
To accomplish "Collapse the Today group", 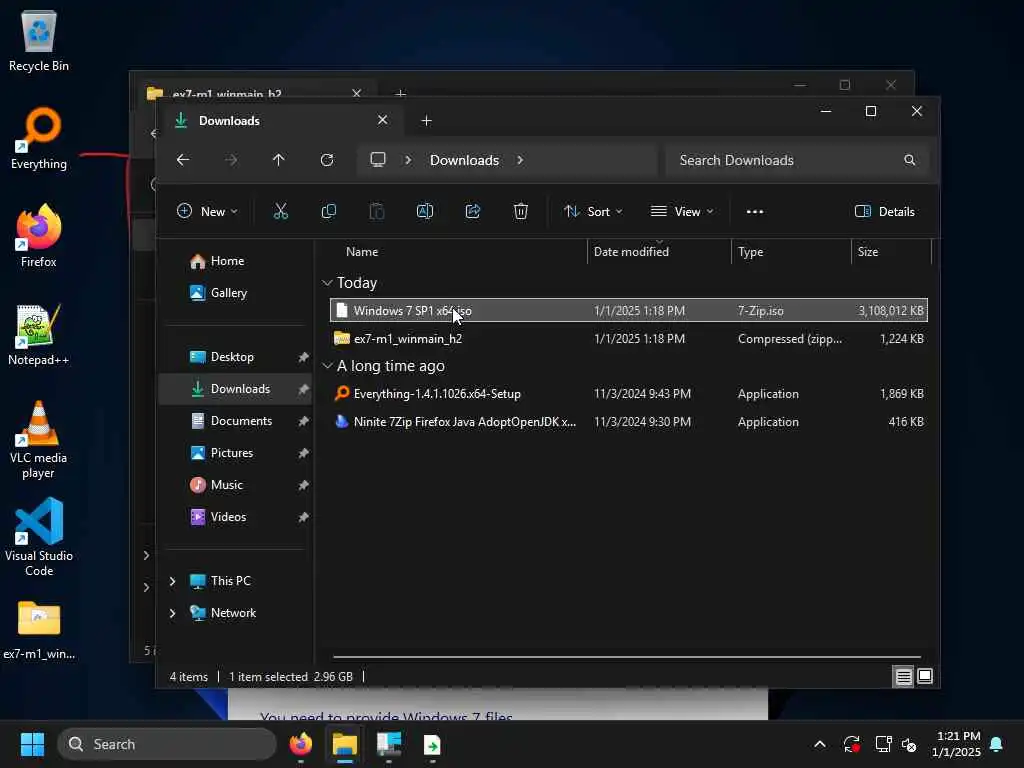I will pos(327,283).
